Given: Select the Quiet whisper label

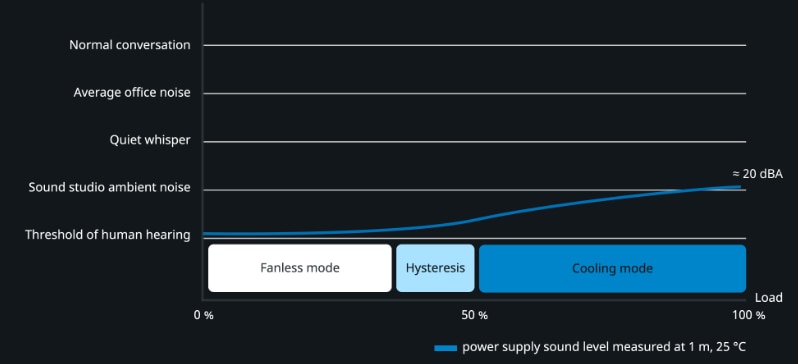Looking at the screenshot, I should (150, 140).
